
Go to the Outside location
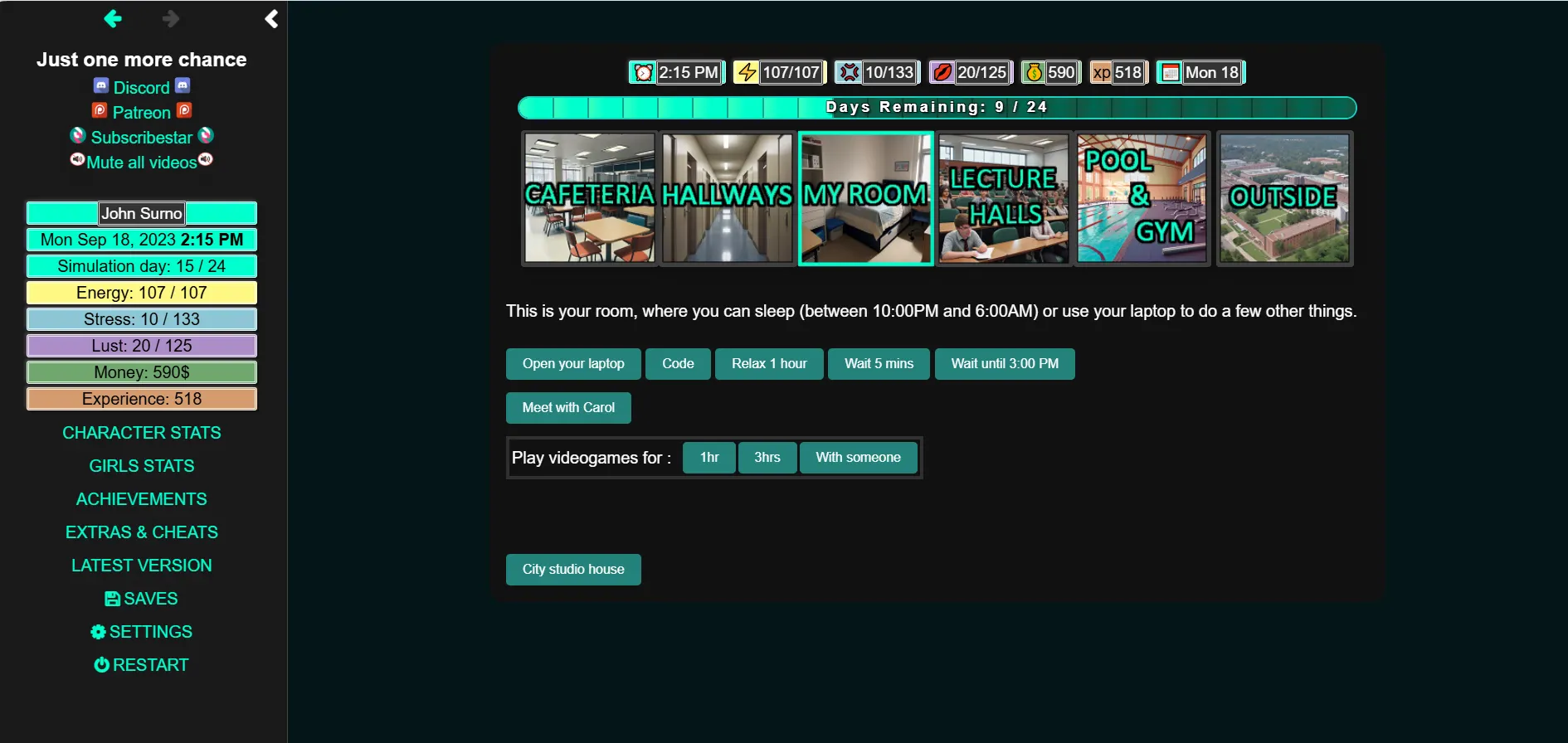tap(1284, 198)
